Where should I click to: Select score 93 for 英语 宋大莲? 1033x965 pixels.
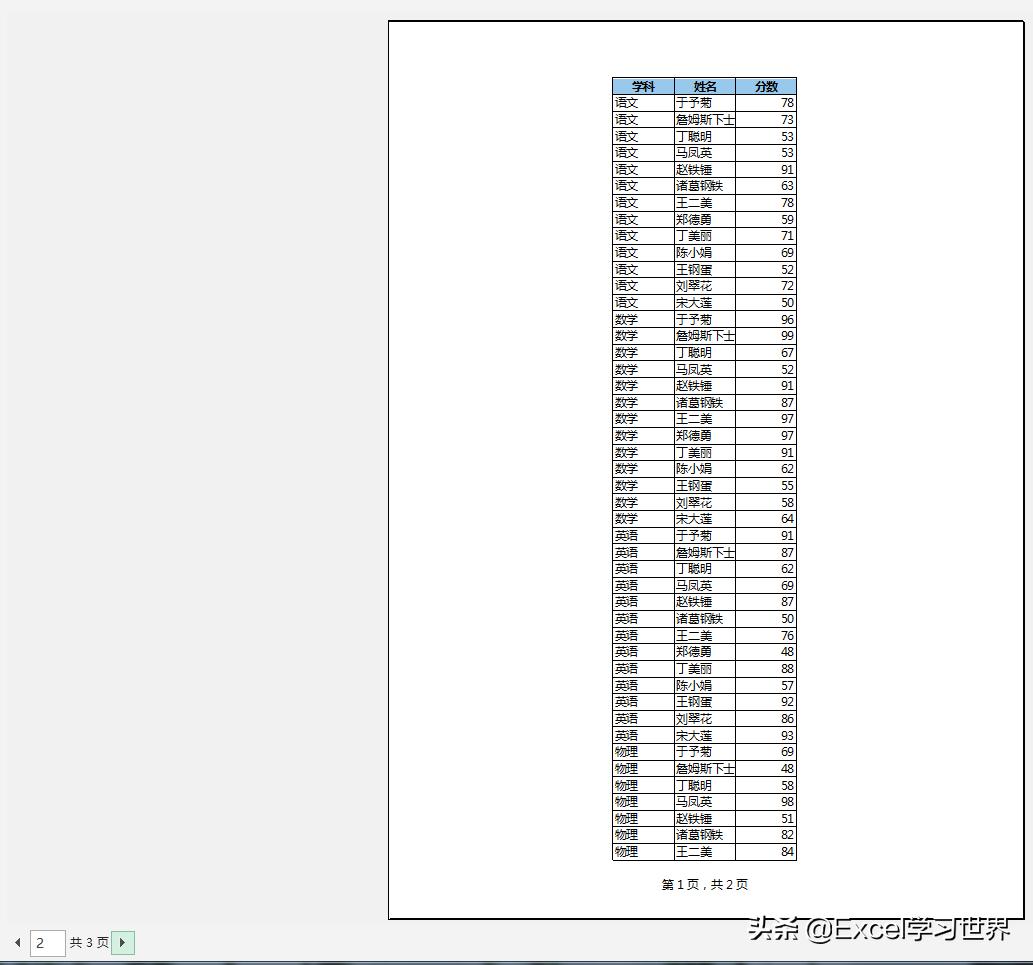pos(766,736)
